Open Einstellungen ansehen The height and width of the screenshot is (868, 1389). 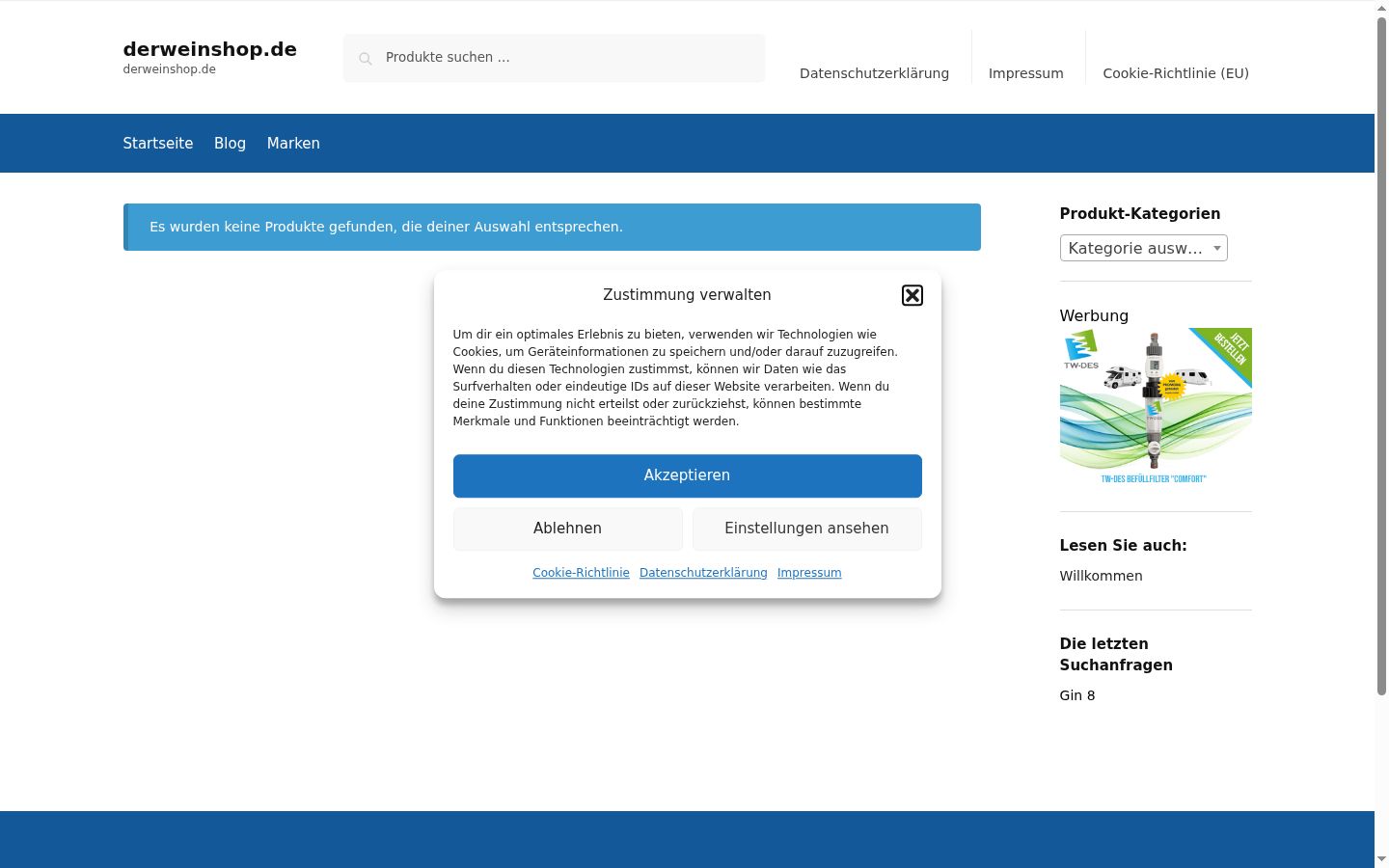tap(806, 529)
